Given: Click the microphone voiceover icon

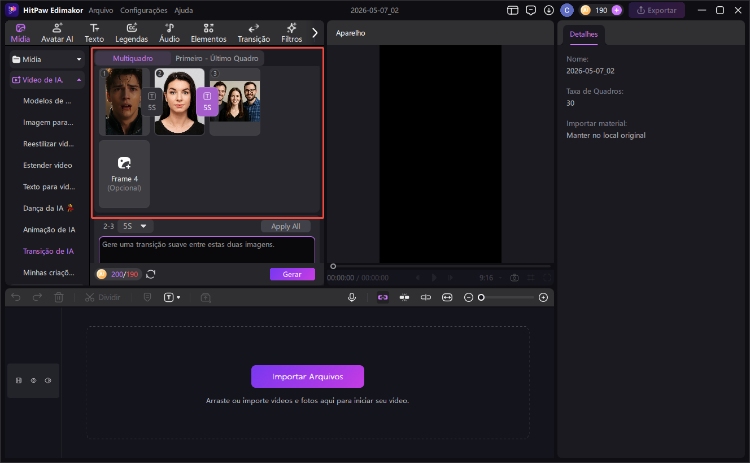Looking at the screenshot, I should click(x=352, y=298).
